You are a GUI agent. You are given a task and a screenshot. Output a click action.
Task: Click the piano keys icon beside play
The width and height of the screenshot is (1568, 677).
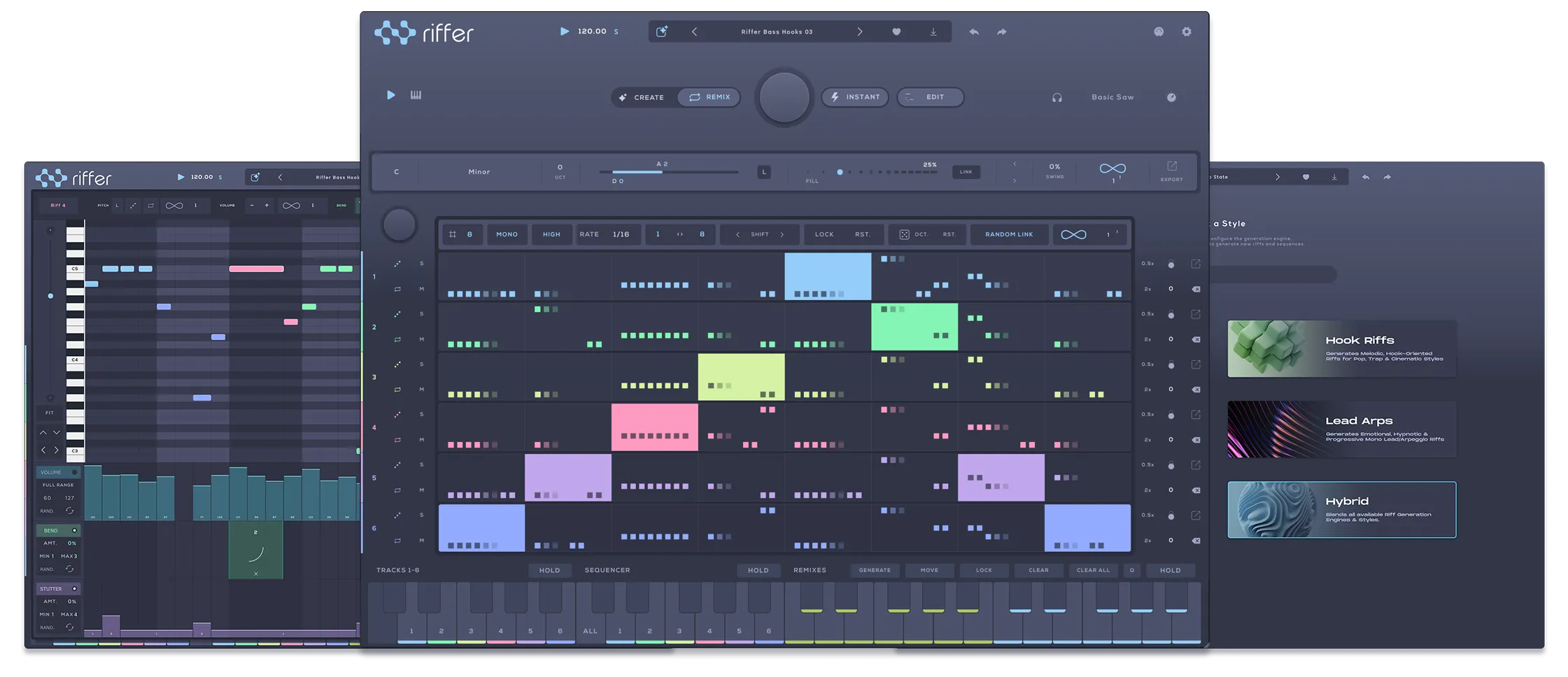(416, 95)
